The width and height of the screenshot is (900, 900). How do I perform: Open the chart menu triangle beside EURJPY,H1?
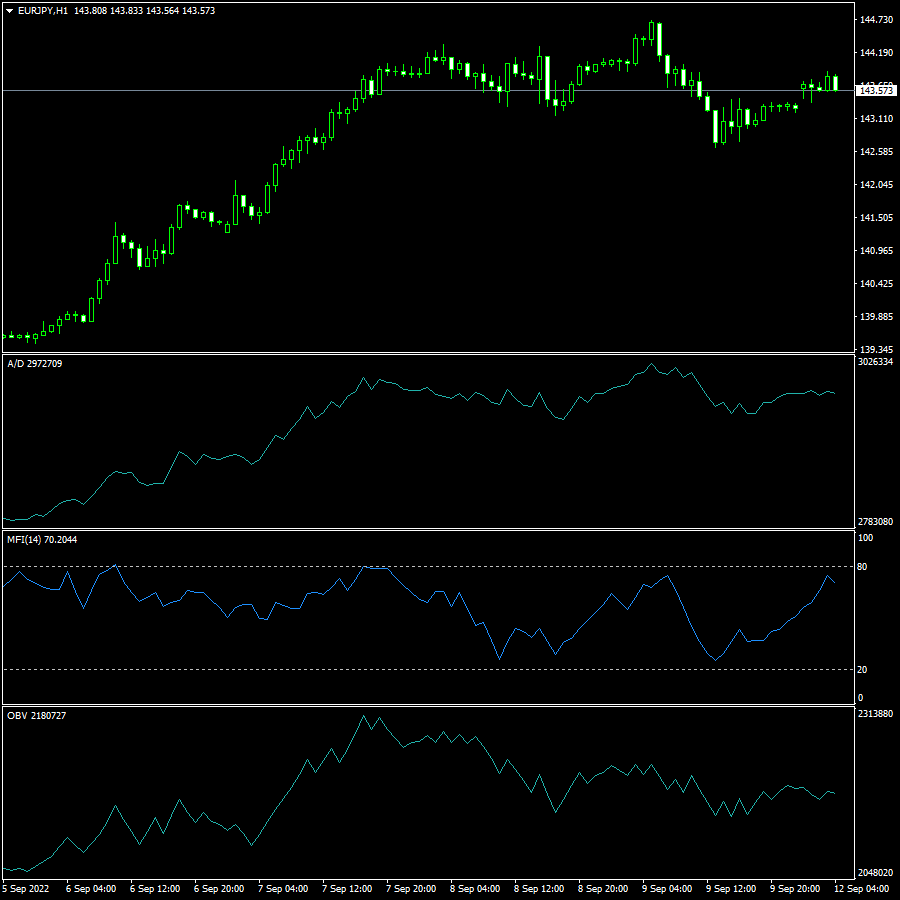click(x=10, y=10)
